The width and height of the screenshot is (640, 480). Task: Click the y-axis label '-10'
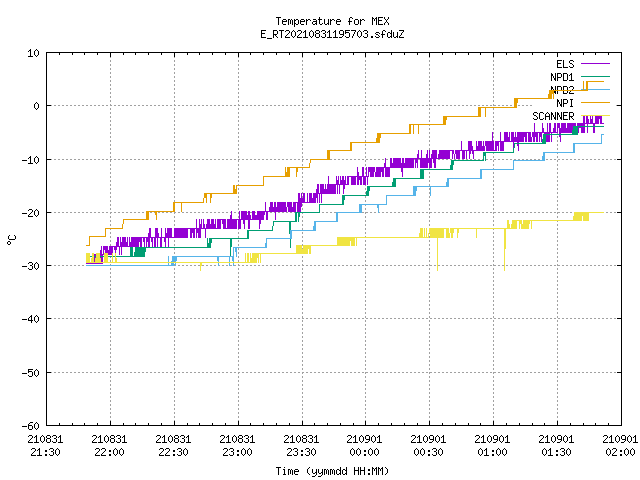(31, 160)
